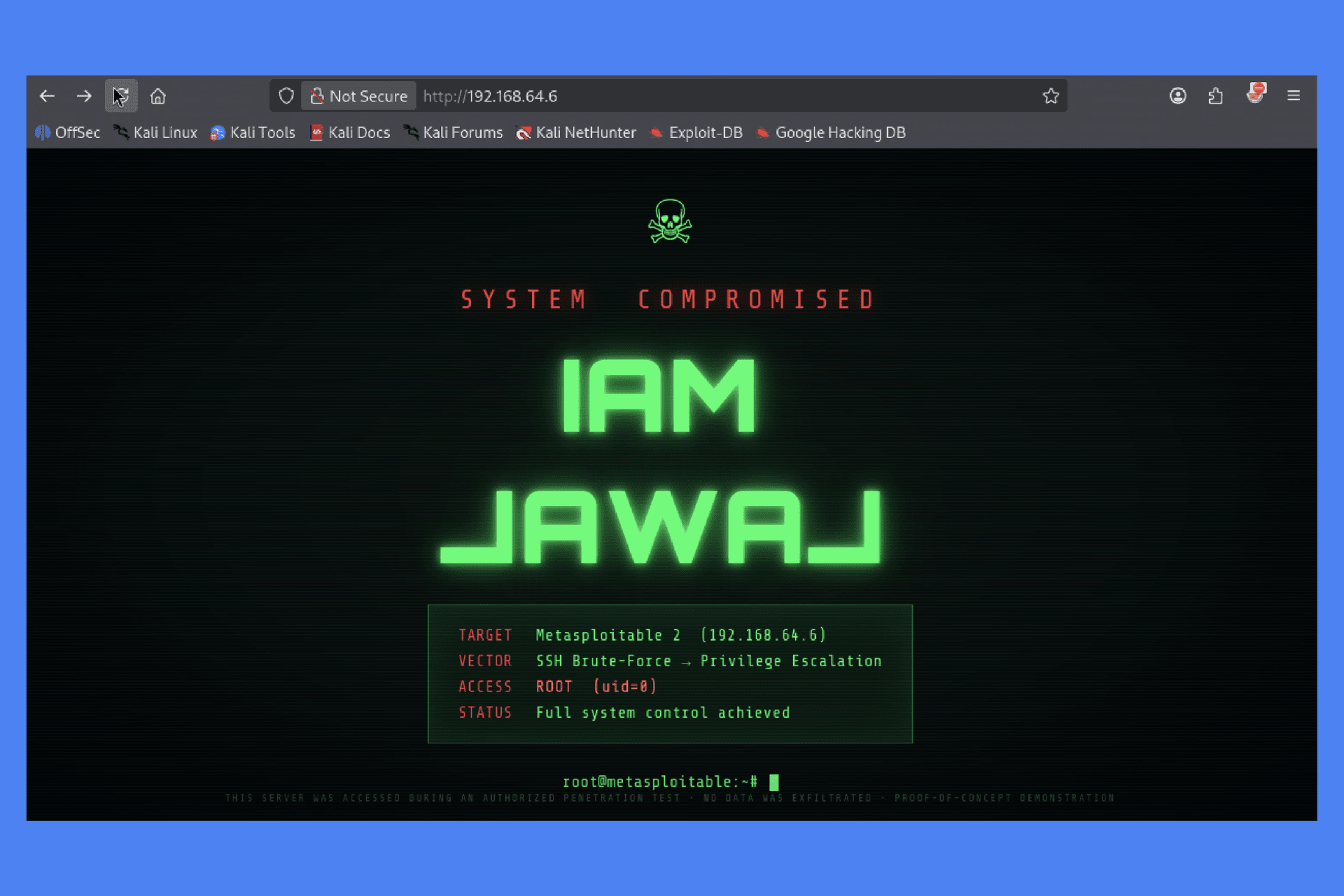The height and width of the screenshot is (896, 1344).
Task: Open the Firefox account icon
Action: (x=1178, y=96)
